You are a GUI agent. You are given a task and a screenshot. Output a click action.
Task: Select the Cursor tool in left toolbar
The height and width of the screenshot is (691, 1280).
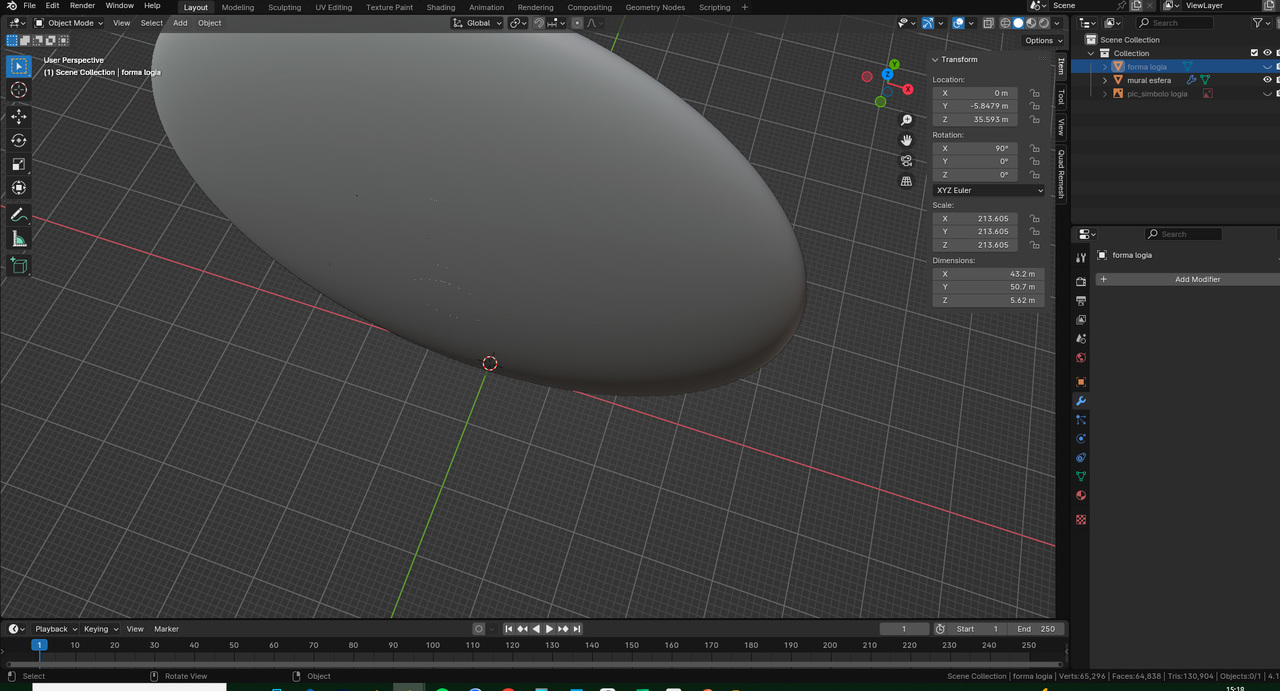[x=19, y=90]
